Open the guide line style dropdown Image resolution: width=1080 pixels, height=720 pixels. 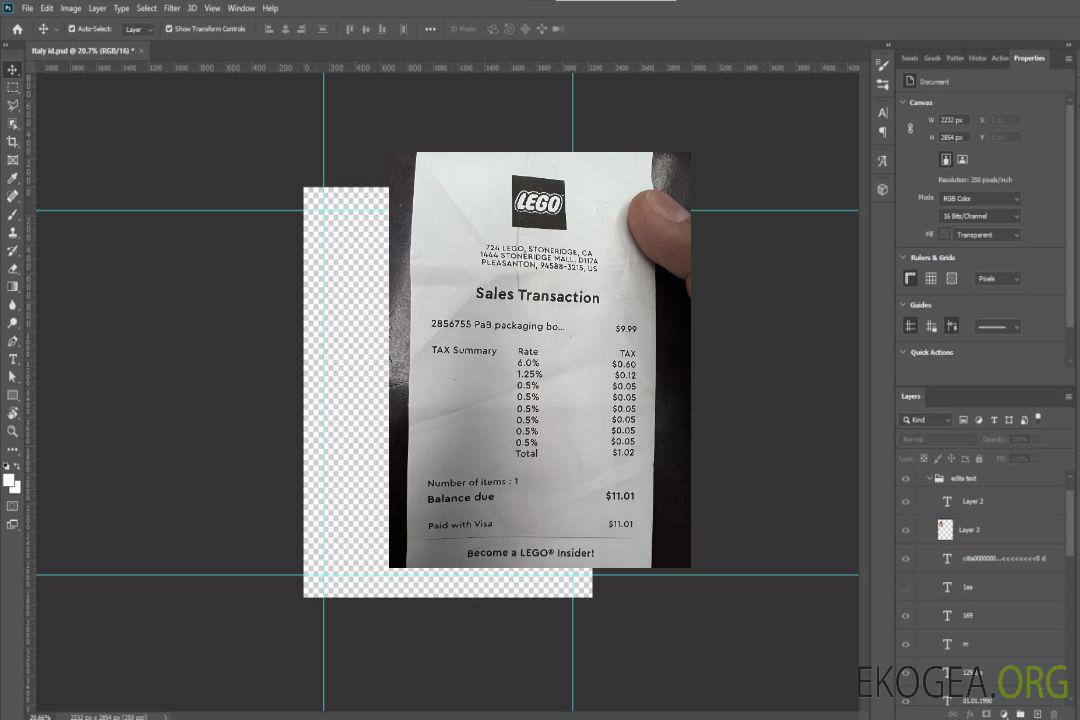[997, 327]
